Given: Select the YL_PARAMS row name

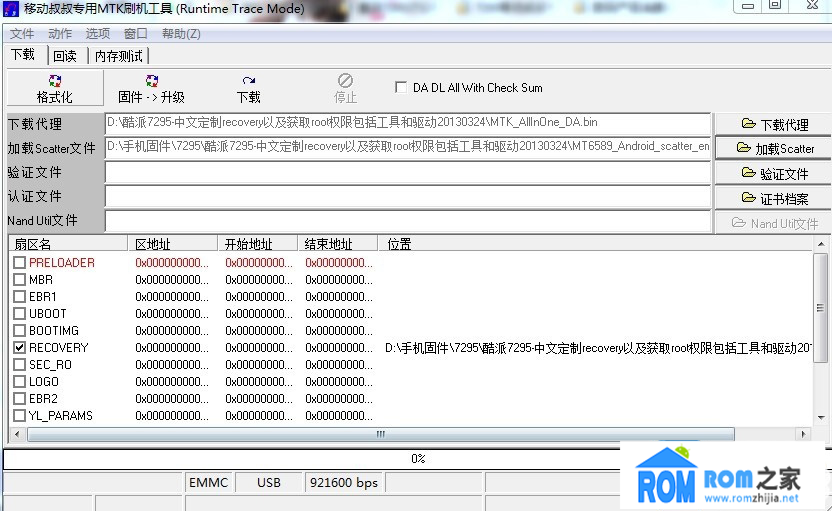Looking at the screenshot, I should pyautogui.click(x=60, y=415).
